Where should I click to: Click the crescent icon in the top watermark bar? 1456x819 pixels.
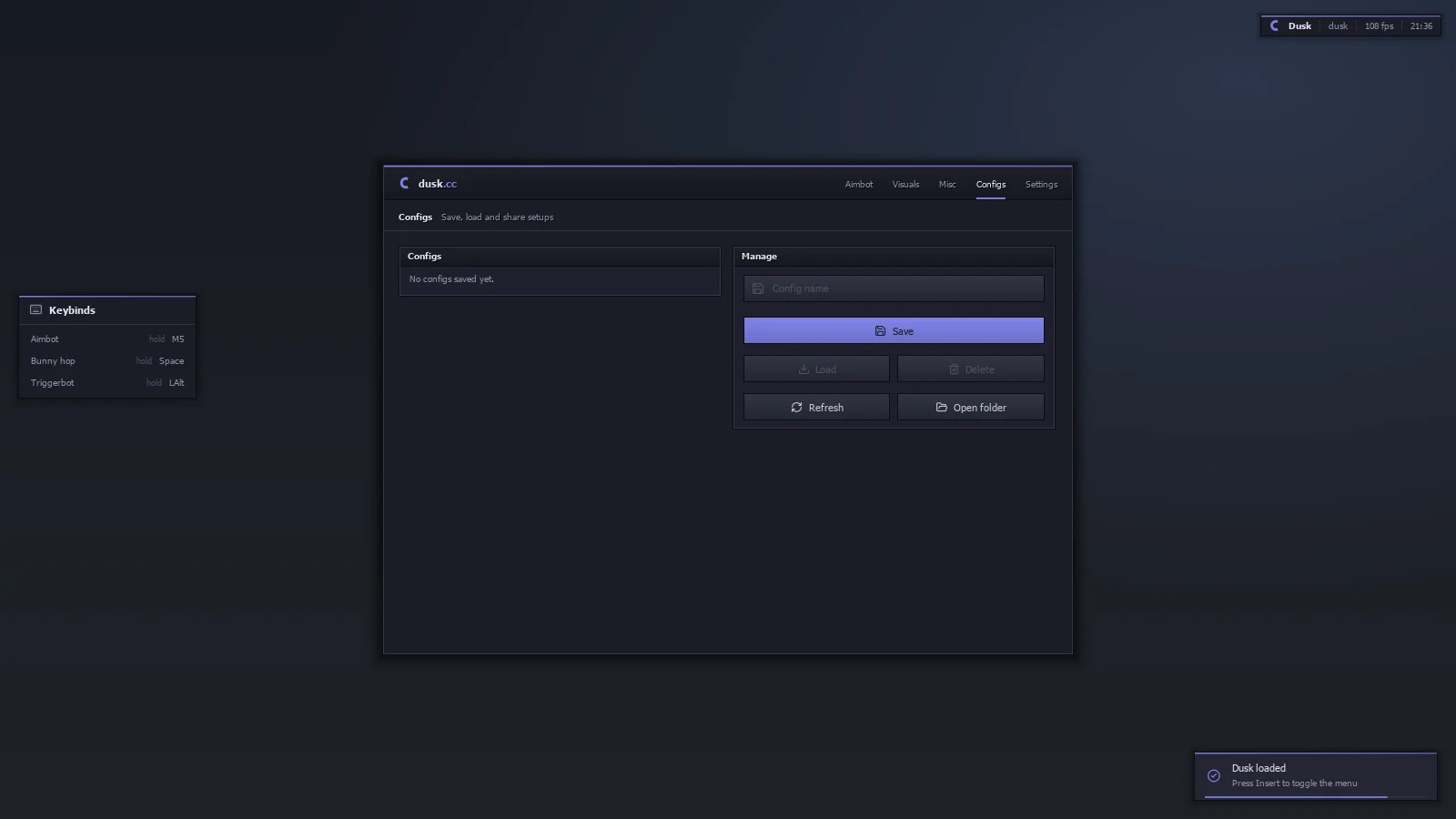point(1275,25)
